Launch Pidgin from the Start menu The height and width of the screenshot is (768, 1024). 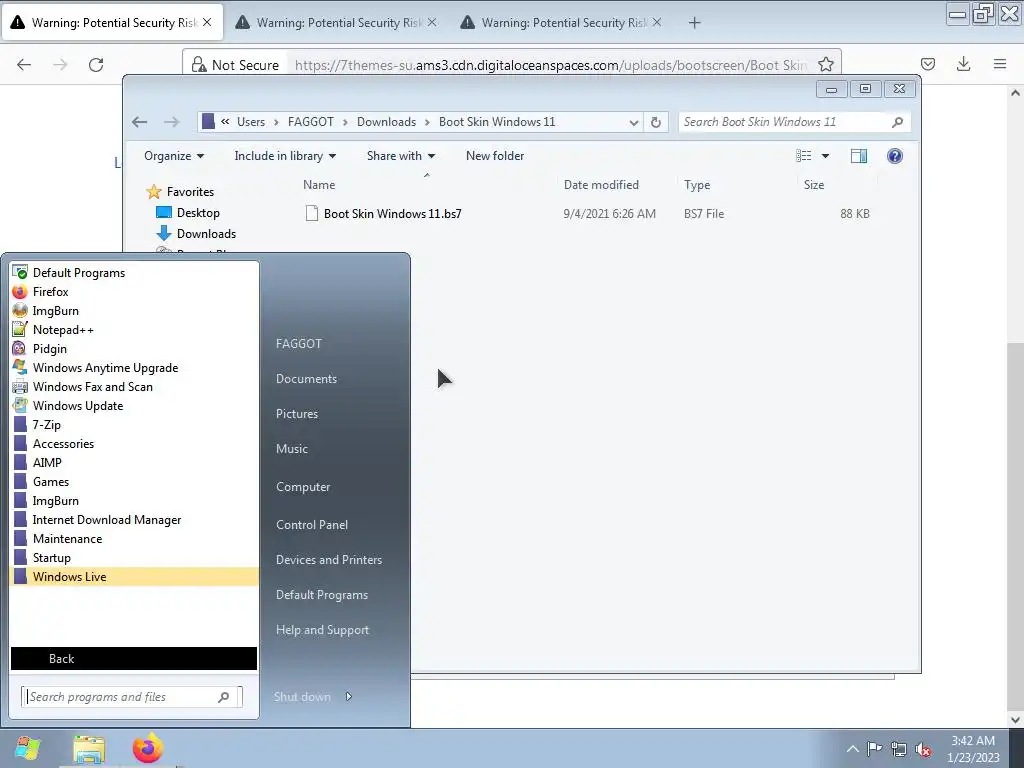click(134, 349)
